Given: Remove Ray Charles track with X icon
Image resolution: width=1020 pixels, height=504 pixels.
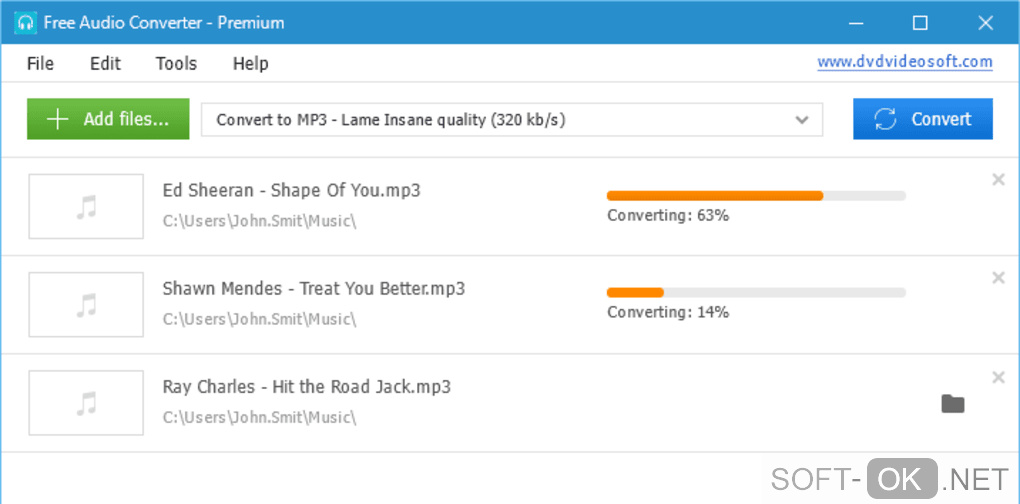Looking at the screenshot, I should pyautogui.click(x=997, y=377).
